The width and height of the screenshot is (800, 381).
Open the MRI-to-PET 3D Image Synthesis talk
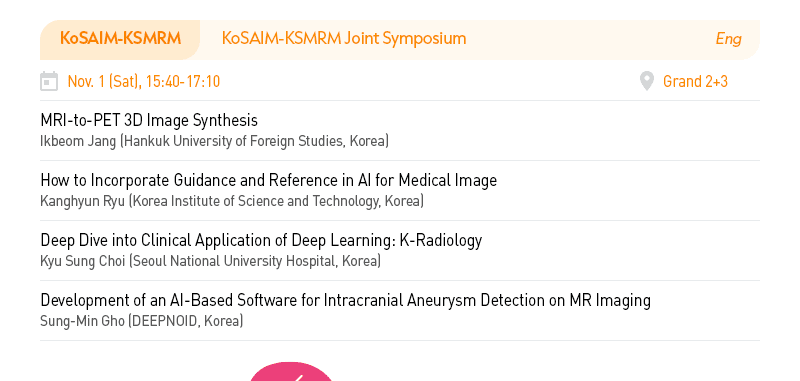[x=149, y=120]
